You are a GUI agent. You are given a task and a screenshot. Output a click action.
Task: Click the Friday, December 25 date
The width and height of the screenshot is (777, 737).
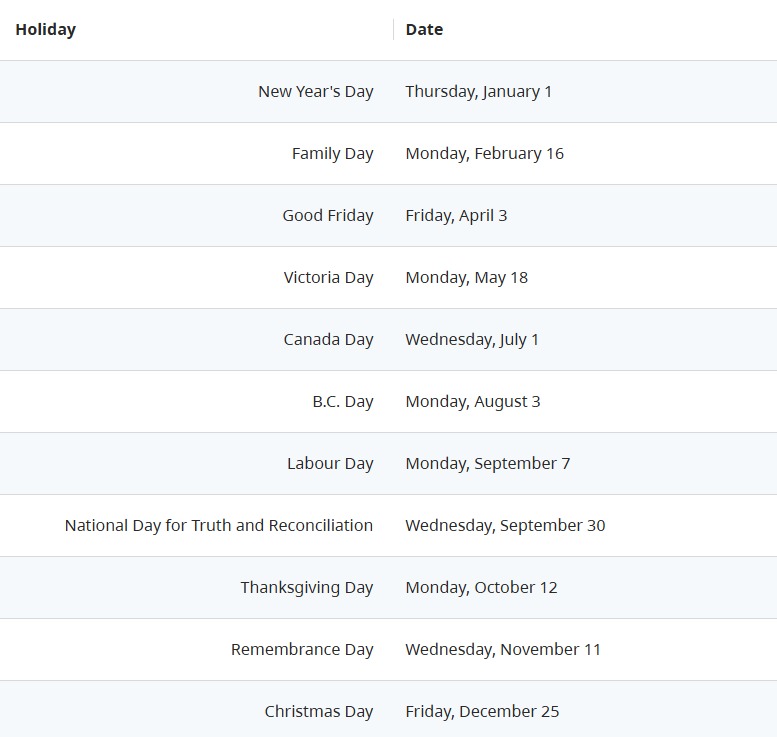(x=482, y=712)
